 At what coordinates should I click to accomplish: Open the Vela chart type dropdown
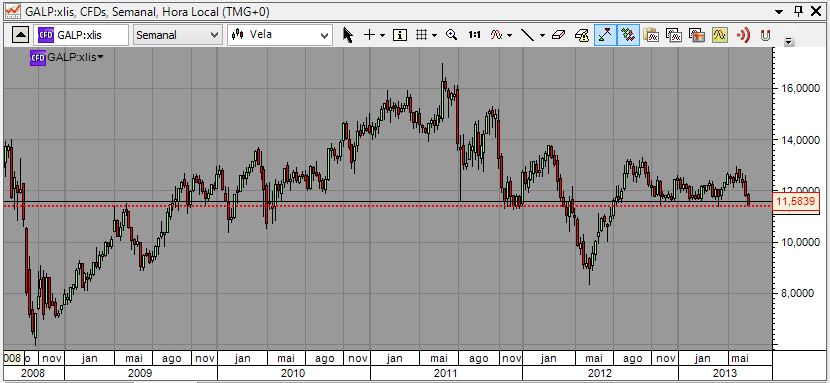pos(279,35)
